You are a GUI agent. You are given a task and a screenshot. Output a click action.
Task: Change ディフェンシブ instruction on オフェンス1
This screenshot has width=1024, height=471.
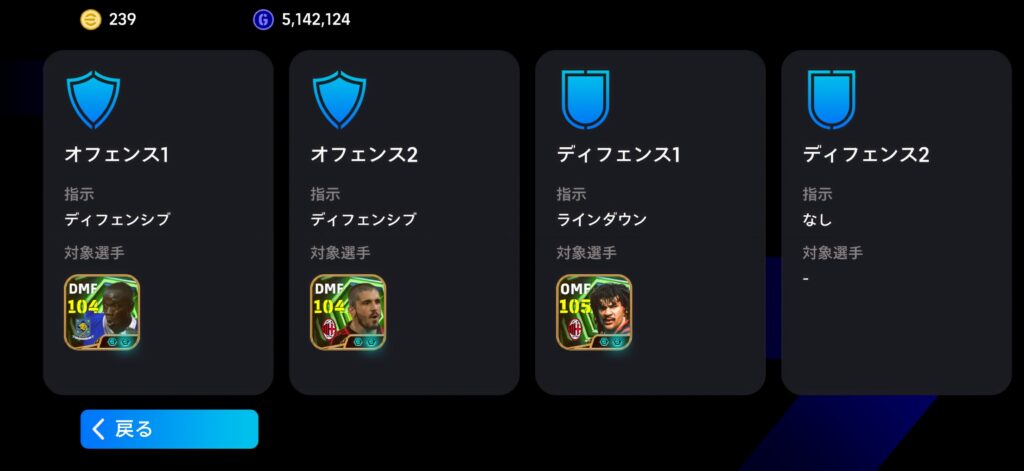pyautogui.click(x=117, y=219)
